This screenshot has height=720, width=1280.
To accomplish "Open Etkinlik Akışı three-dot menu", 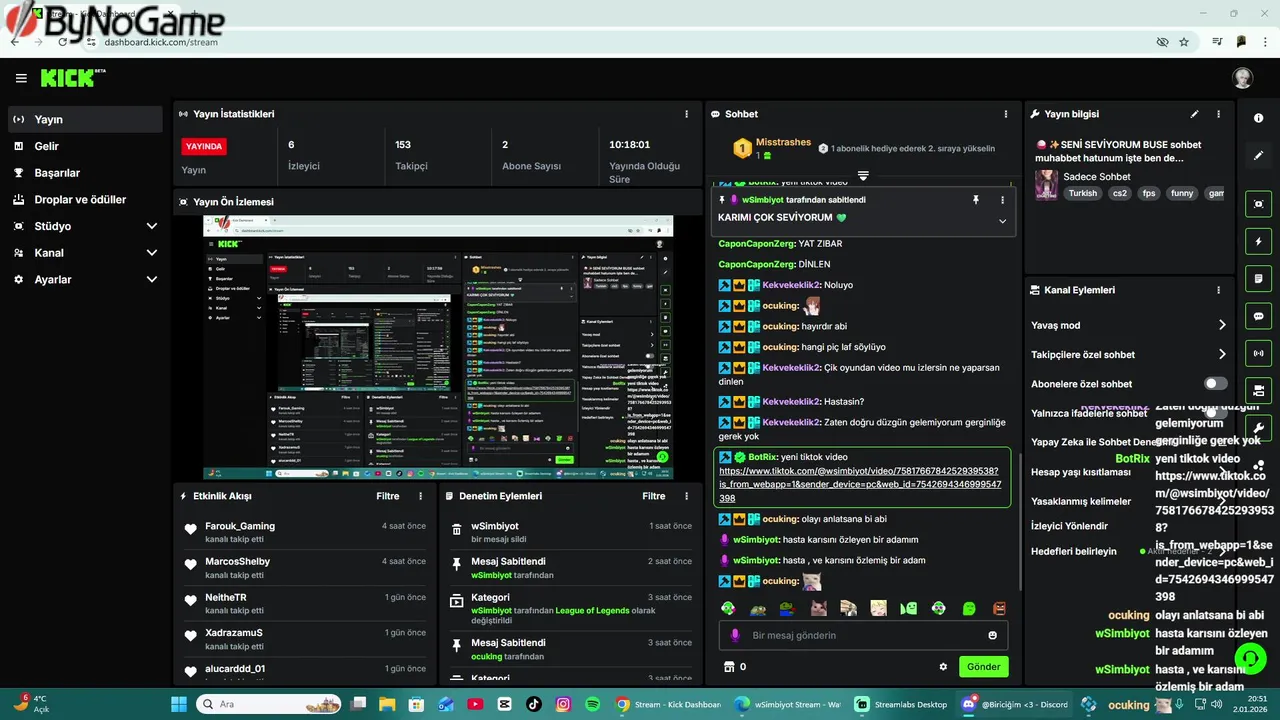I will [x=420, y=496].
